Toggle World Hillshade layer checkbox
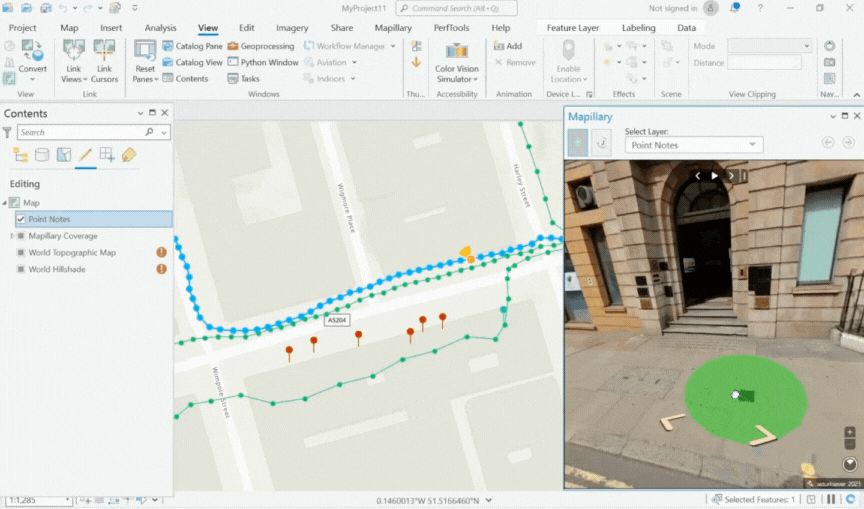Image resolution: width=864 pixels, height=509 pixels. pos(20,269)
